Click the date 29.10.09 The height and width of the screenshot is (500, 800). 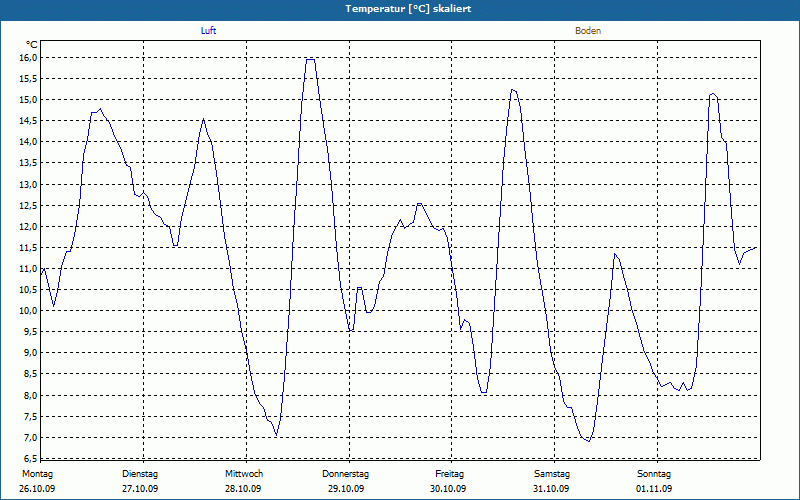(x=346, y=489)
